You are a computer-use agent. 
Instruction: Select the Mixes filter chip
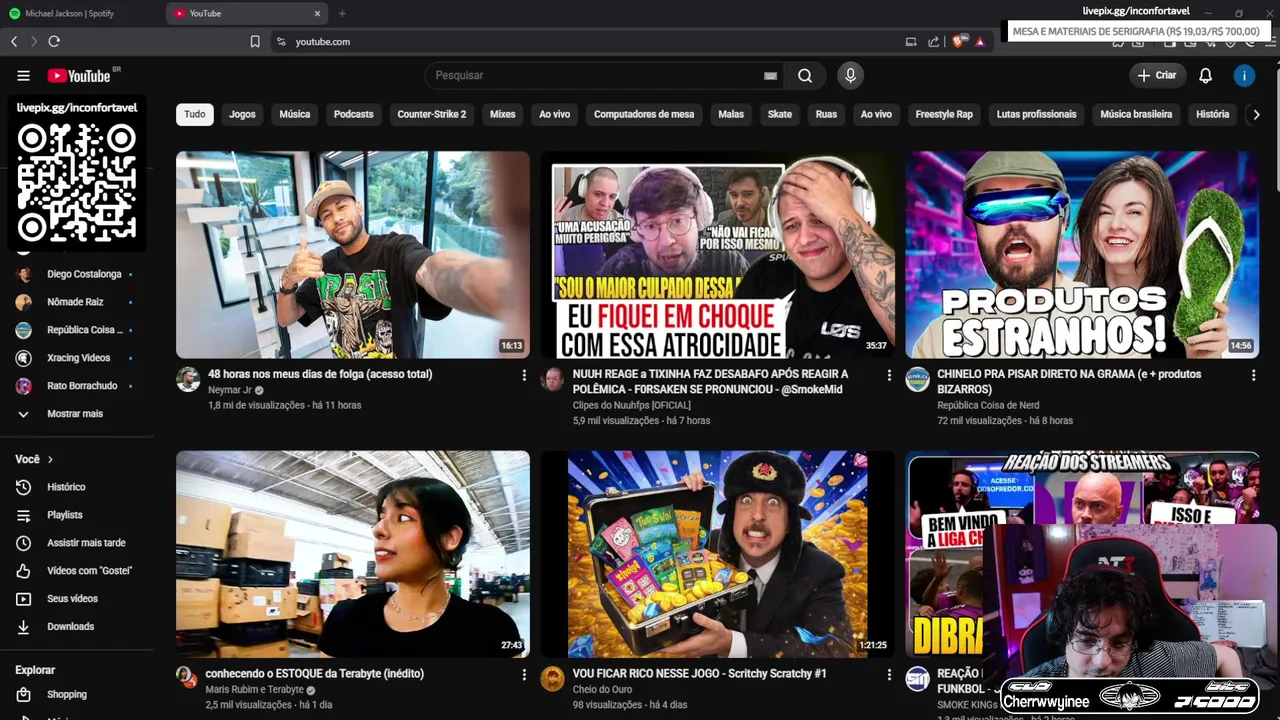(503, 114)
